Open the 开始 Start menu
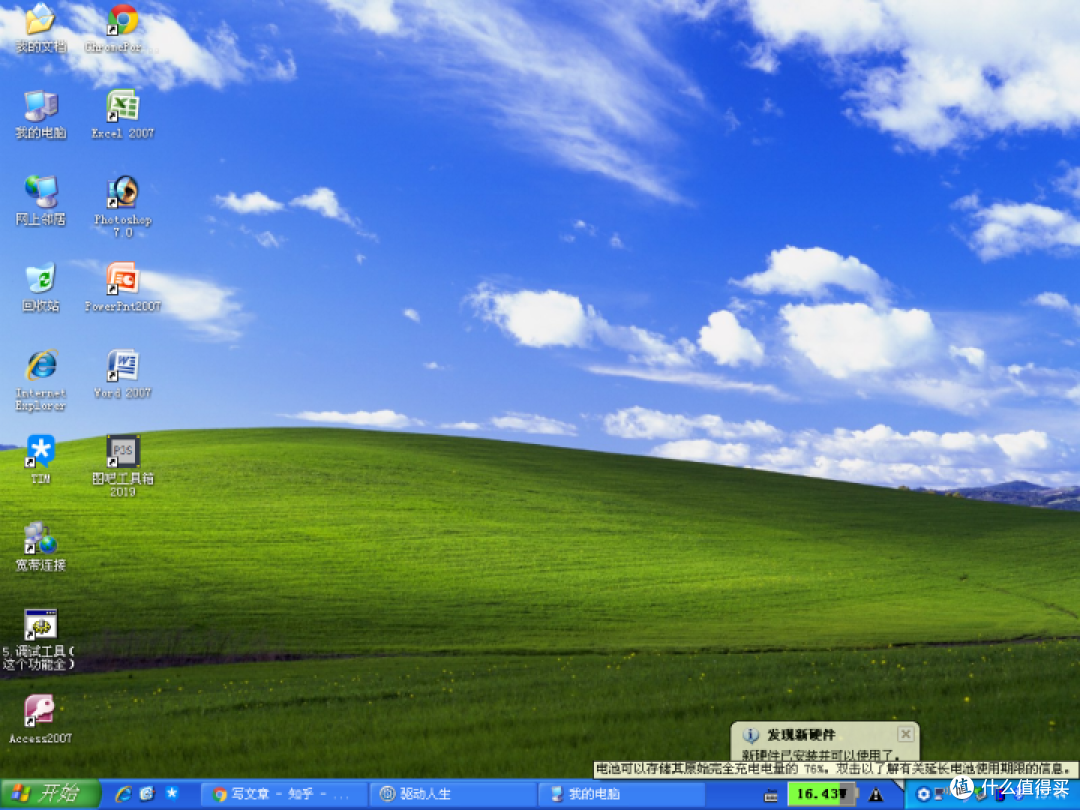 point(50,794)
